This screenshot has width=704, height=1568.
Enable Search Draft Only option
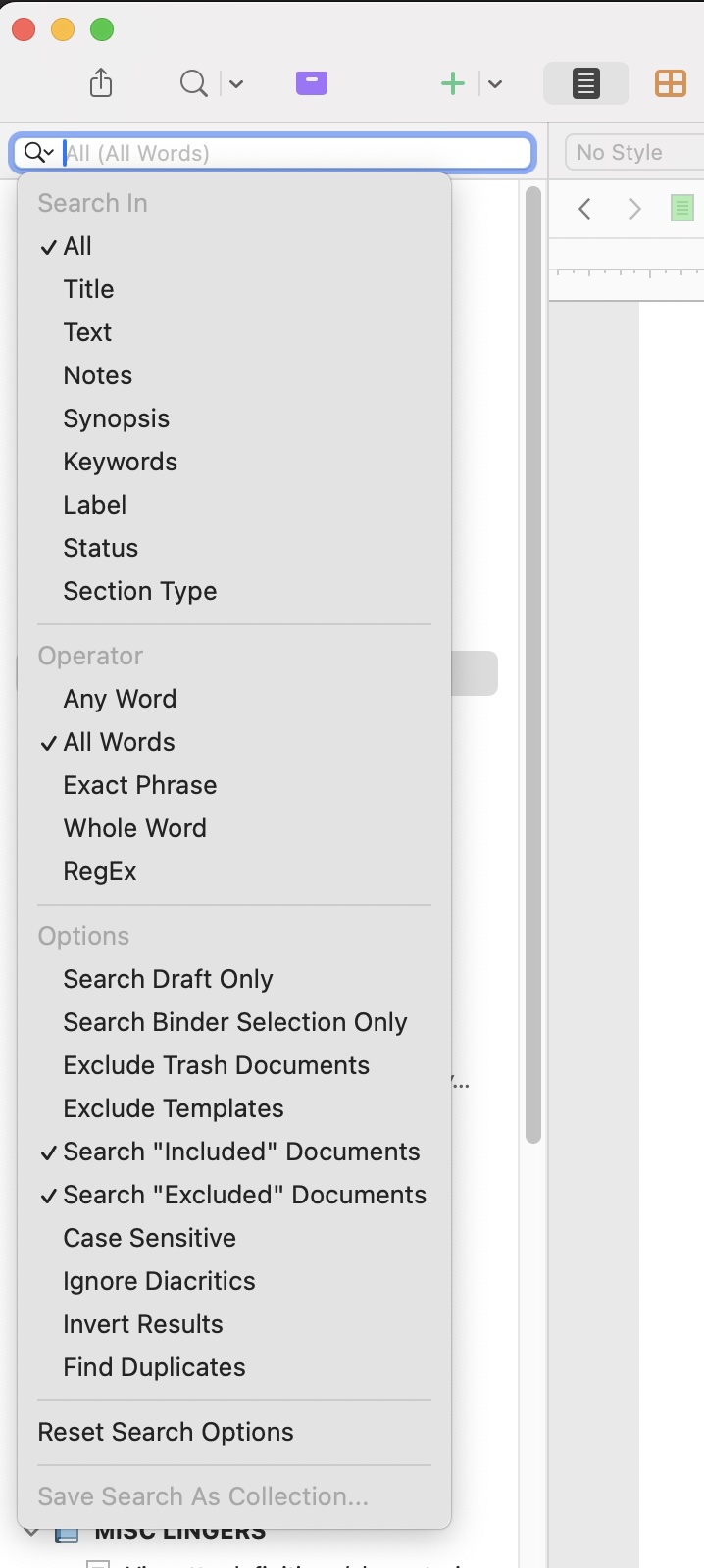tap(168, 979)
